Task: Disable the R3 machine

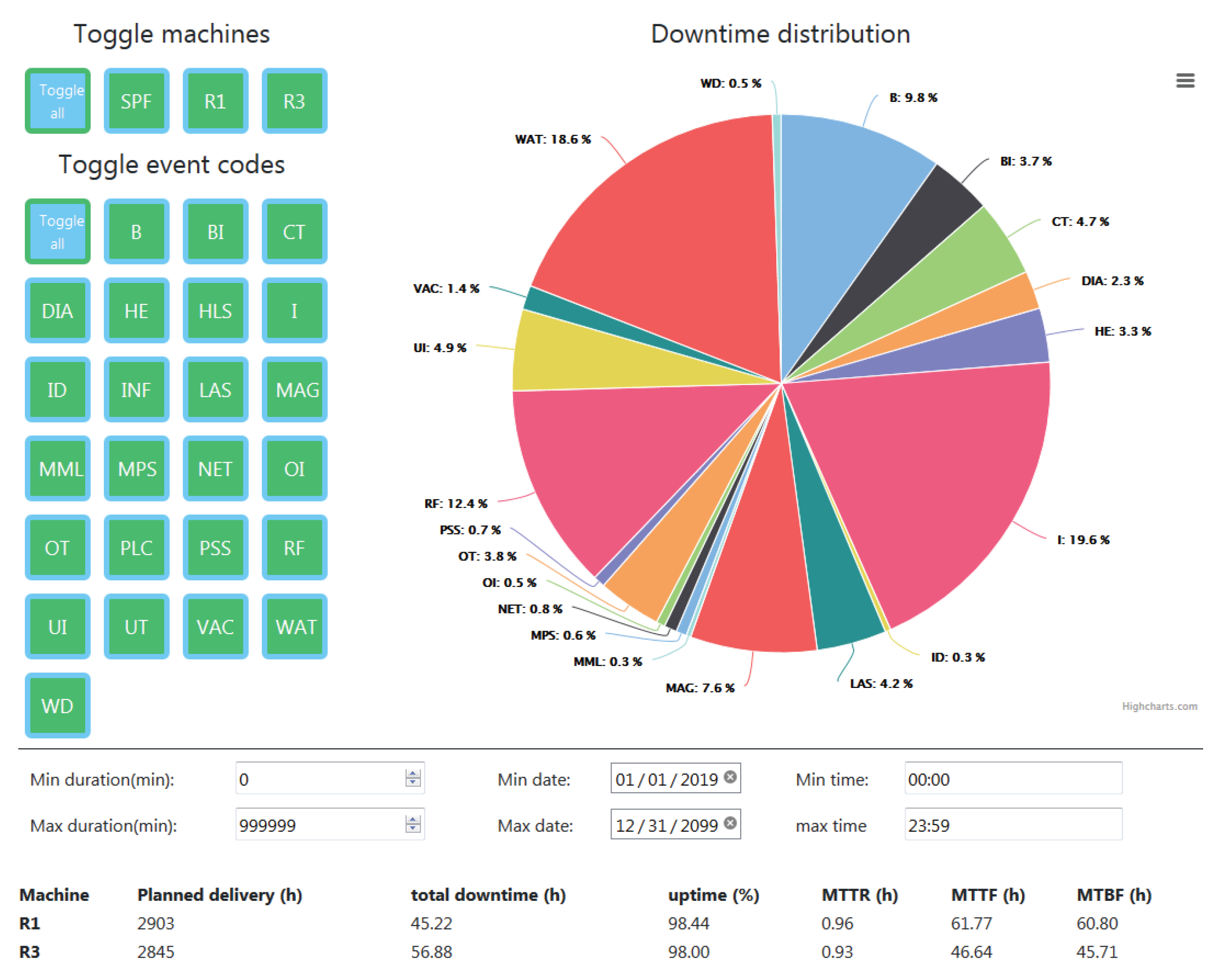Action: [x=294, y=101]
